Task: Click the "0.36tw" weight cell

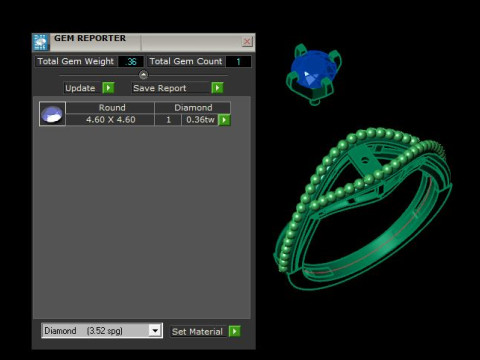Action: pyautogui.click(x=200, y=120)
